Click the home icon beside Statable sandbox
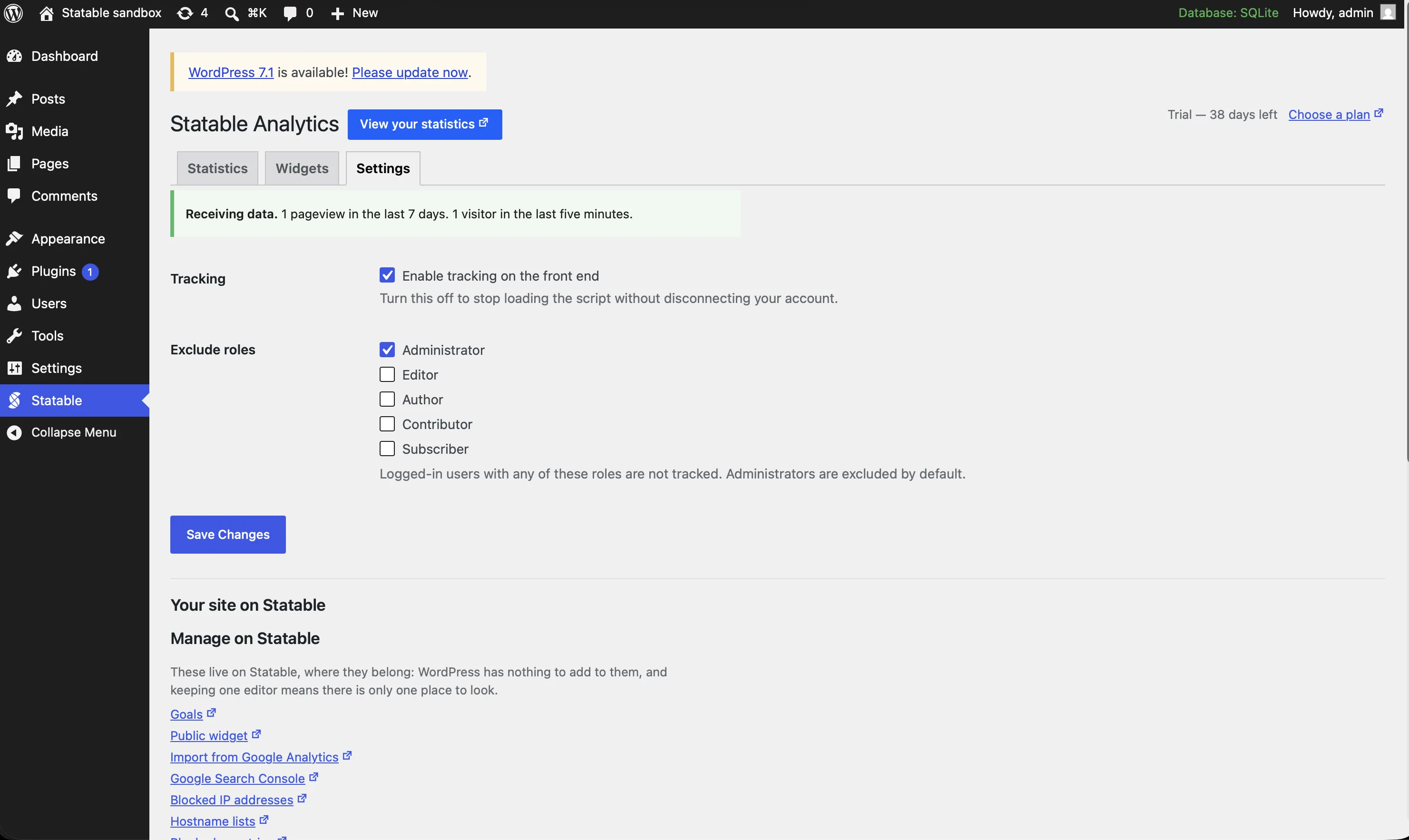 (x=47, y=13)
